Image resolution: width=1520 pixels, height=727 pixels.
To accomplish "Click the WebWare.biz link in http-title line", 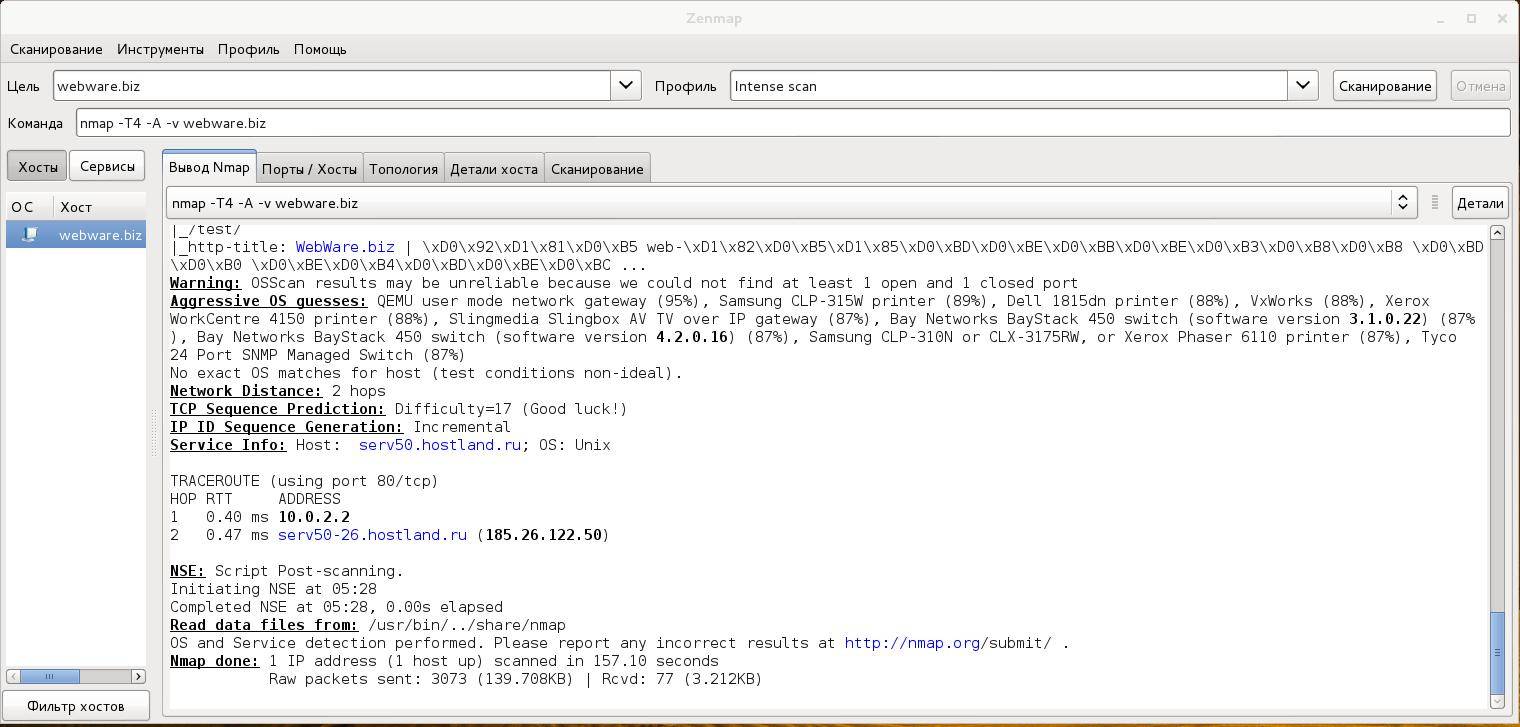I will coord(345,247).
